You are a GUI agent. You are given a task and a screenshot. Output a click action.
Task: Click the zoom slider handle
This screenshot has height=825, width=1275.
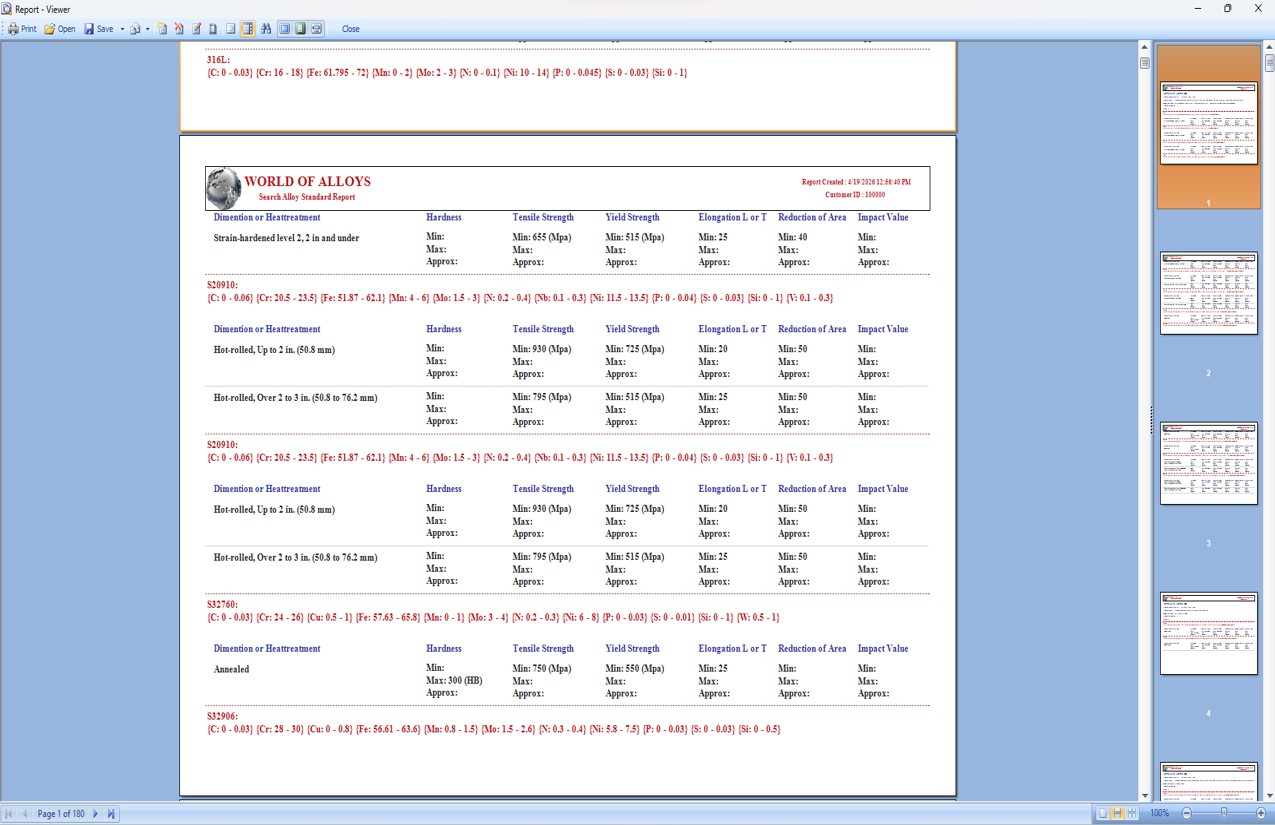pyautogui.click(x=1224, y=812)
